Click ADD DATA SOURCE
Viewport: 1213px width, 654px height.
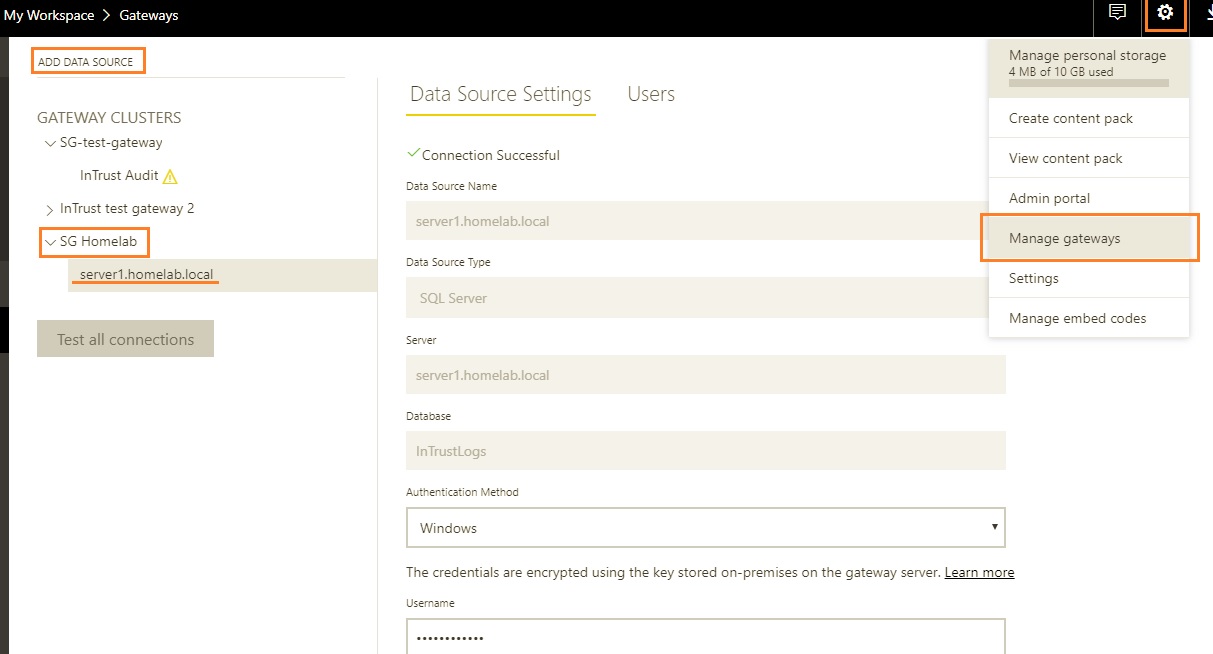pos(86,62)
